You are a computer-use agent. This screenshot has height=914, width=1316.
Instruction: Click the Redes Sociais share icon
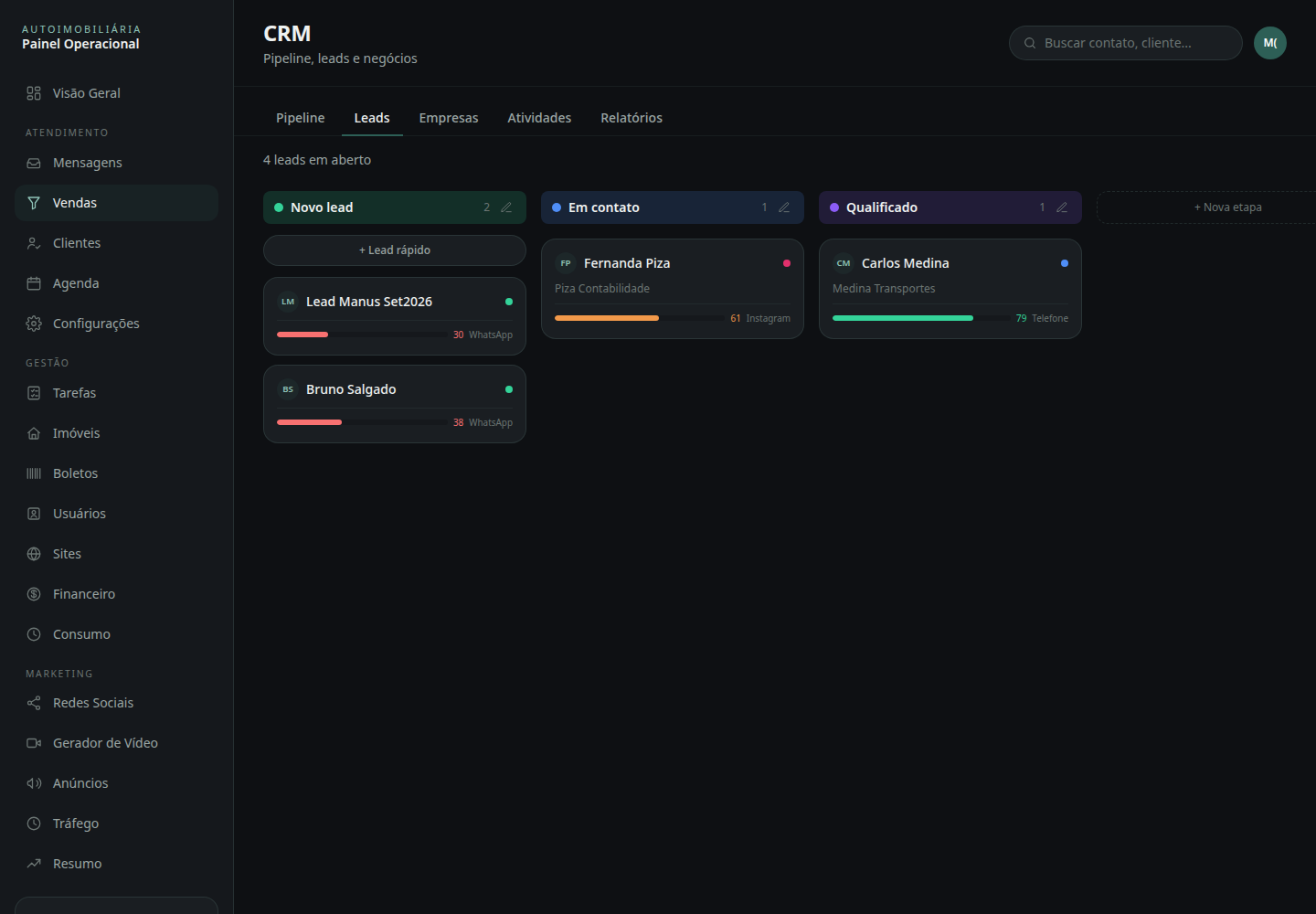34,703
